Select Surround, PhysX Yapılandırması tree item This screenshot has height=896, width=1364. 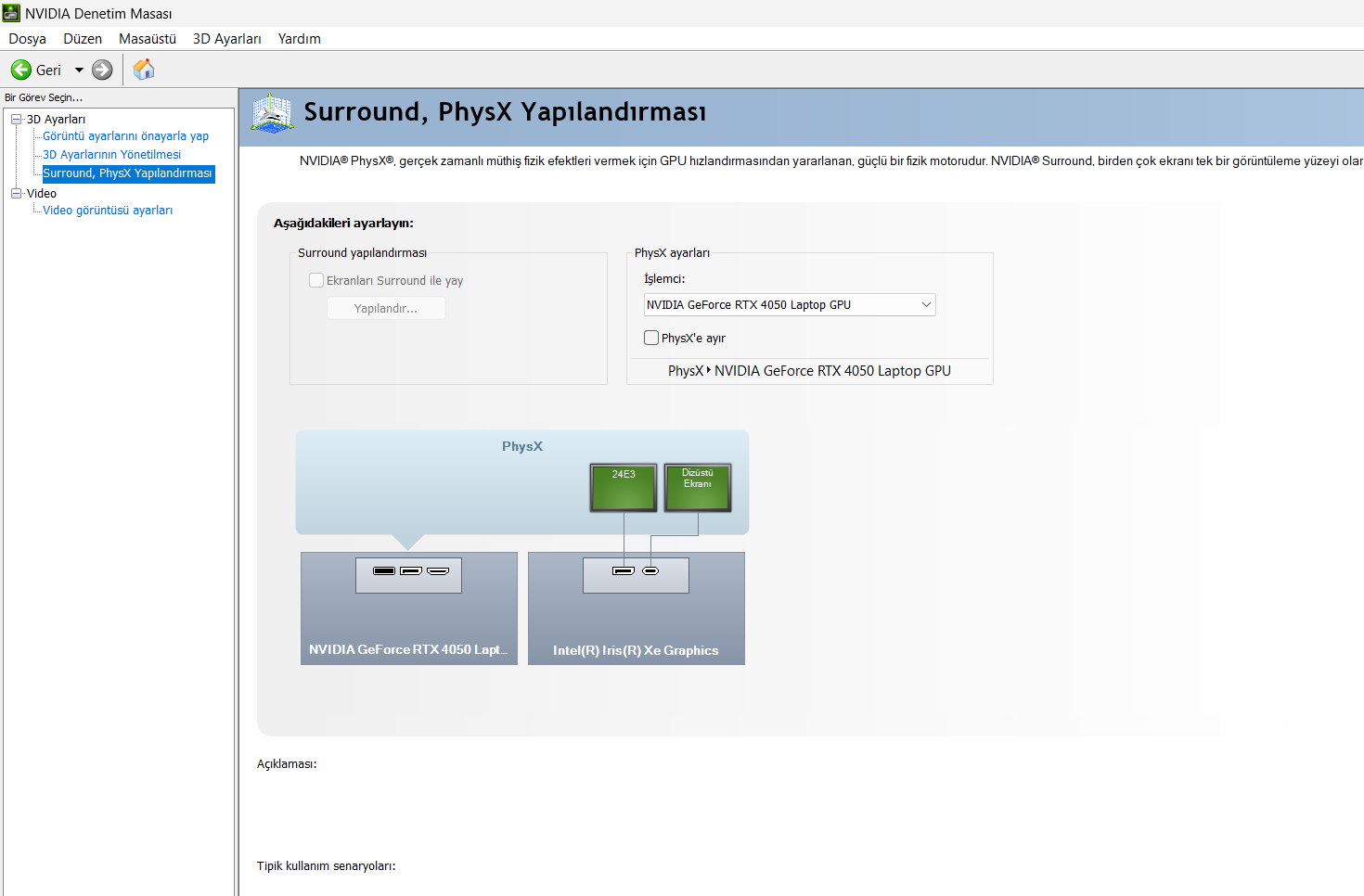128,173
